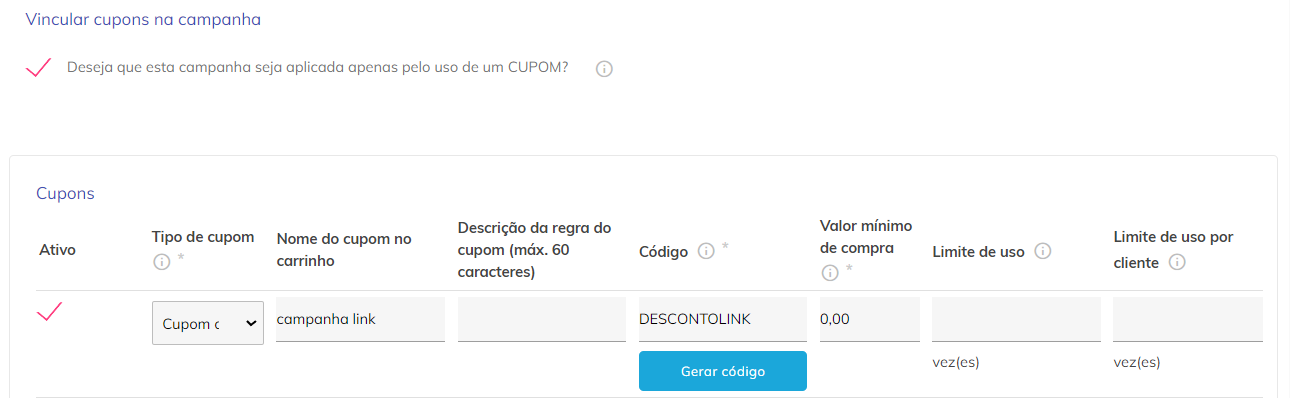Open info icon next to Limite de uso

[1042, 252]
